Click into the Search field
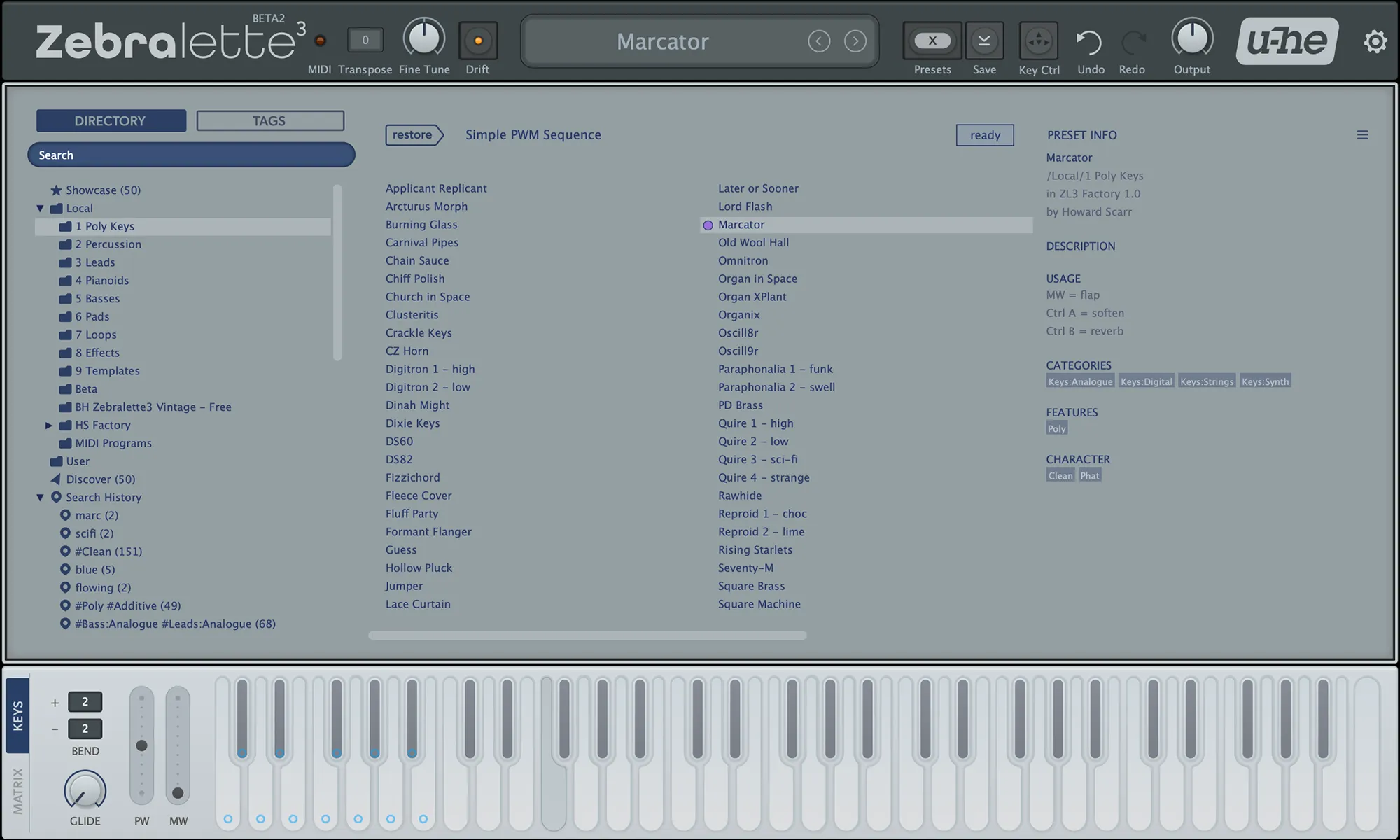 coord(191,155)
